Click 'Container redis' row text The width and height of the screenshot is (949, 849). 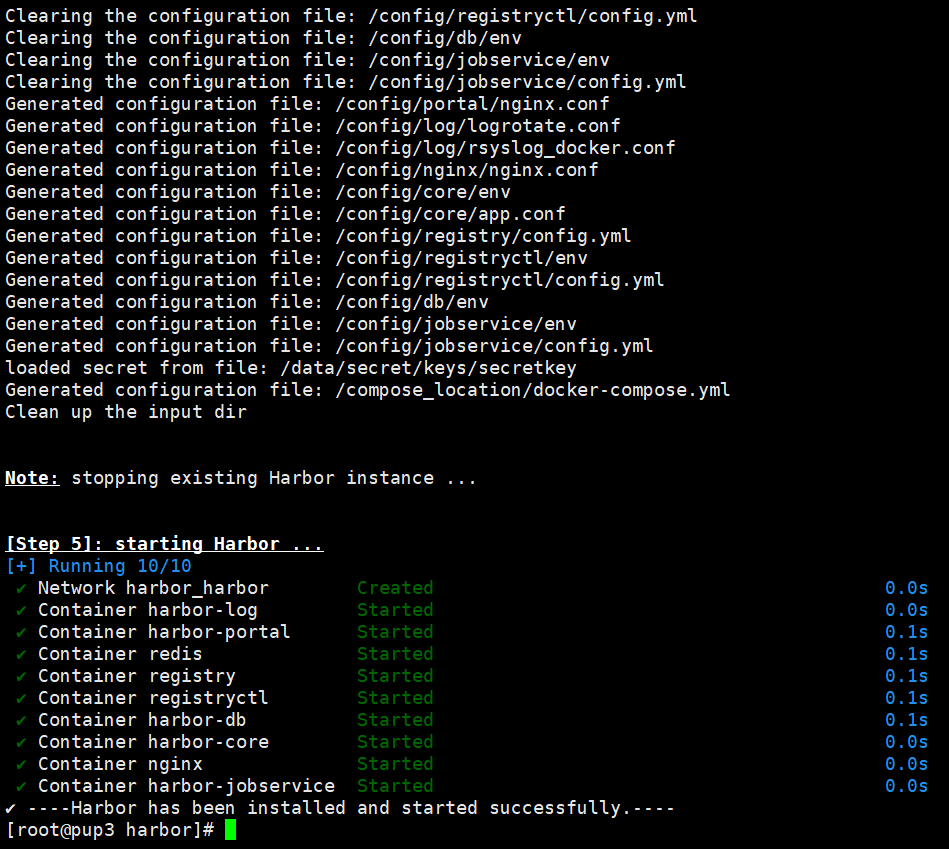point(120,654)
